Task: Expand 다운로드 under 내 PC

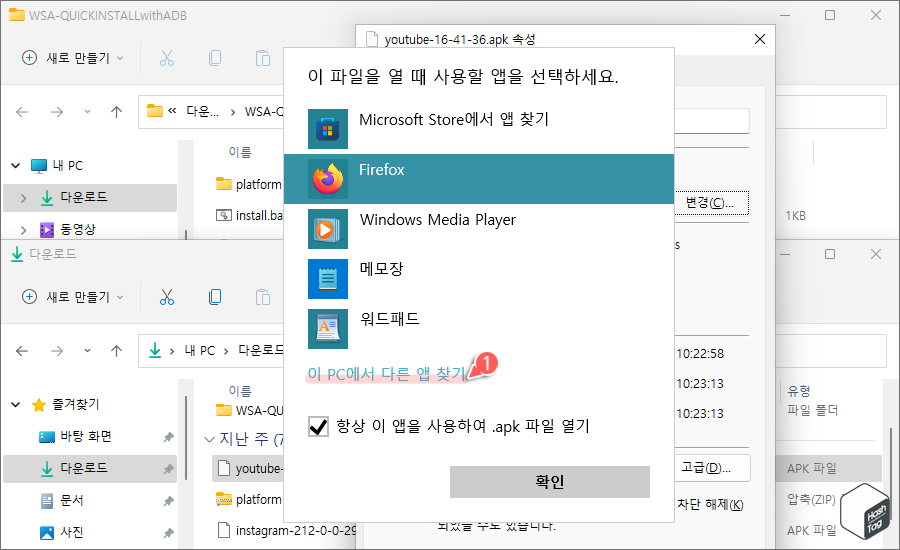Action: 24,198
